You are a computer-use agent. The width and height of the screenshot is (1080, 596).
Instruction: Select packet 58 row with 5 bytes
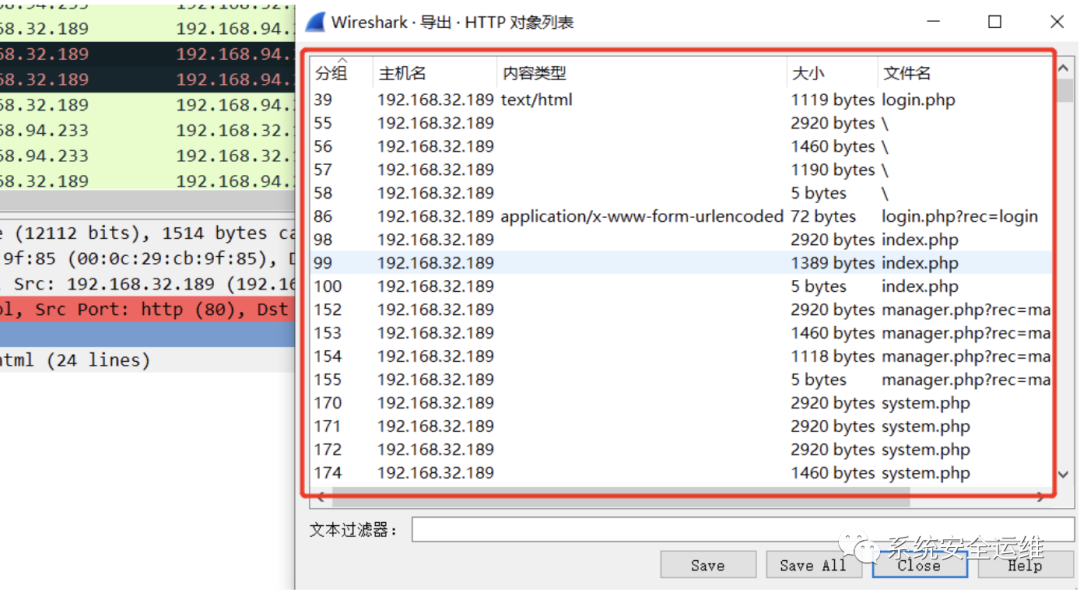pyautogui.click(x=681, y=194)
